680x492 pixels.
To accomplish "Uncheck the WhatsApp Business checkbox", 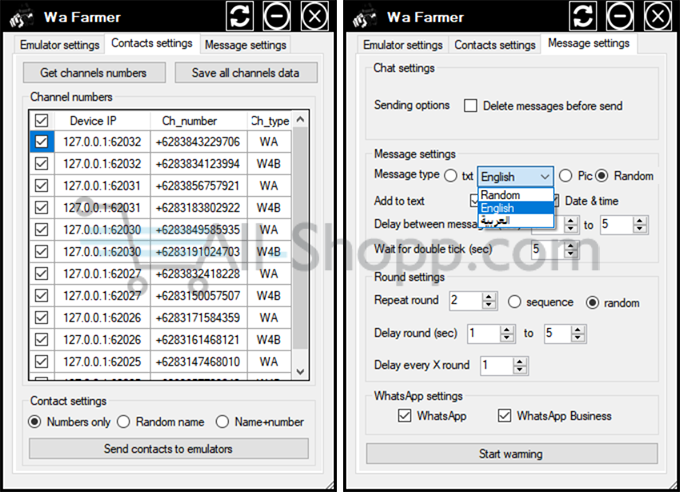I will point(504,415).
